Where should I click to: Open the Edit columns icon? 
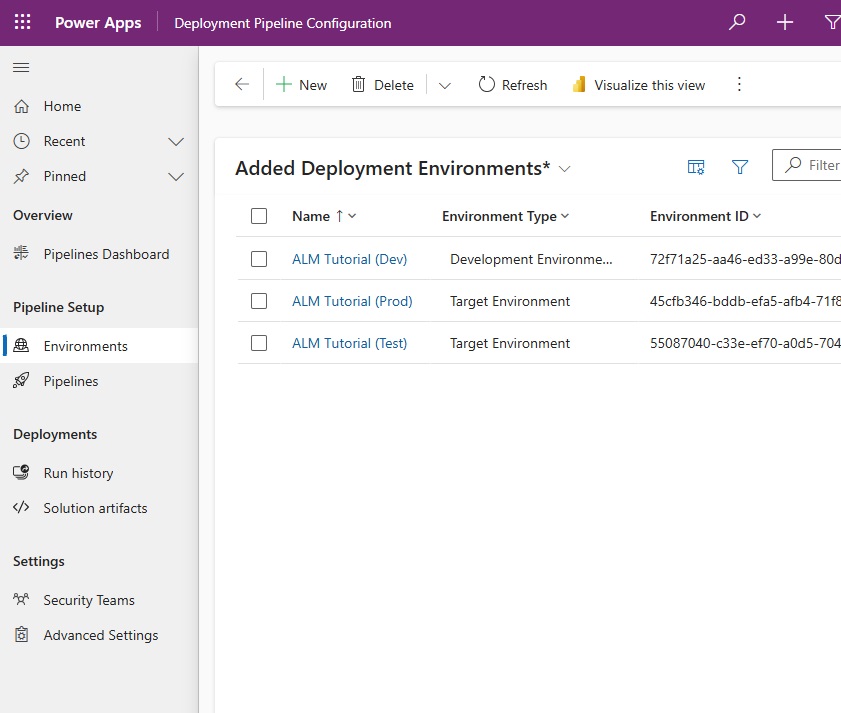(696, 167)
